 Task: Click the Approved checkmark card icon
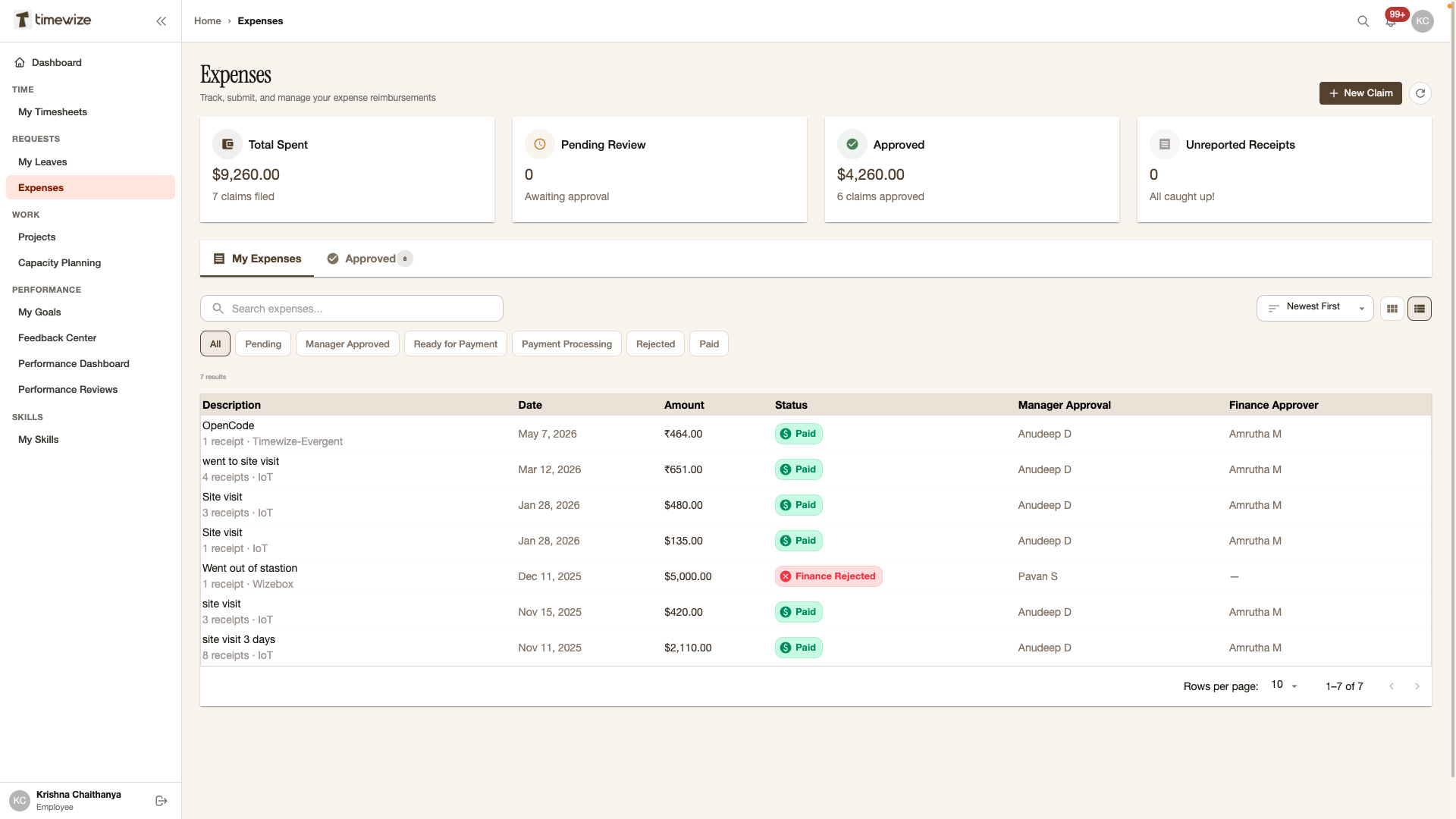tap(852, 144)
